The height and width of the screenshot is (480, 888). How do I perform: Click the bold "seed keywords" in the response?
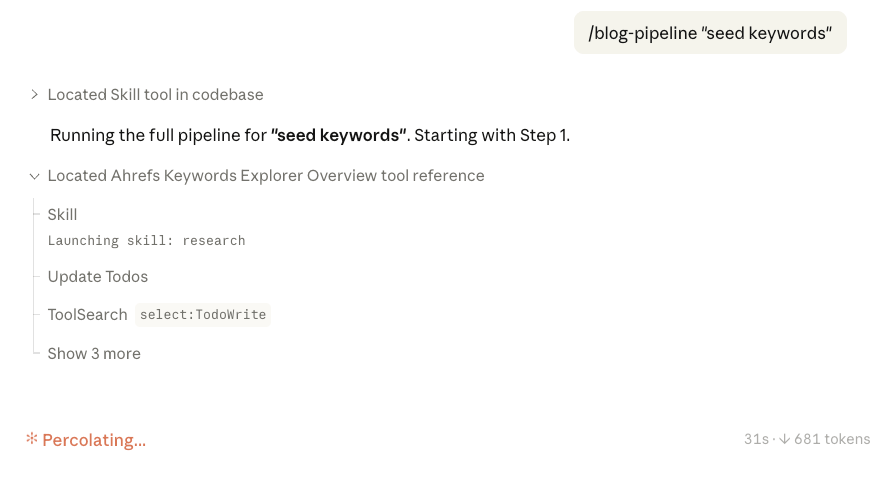pyautogui.click(x=339, y=136)
